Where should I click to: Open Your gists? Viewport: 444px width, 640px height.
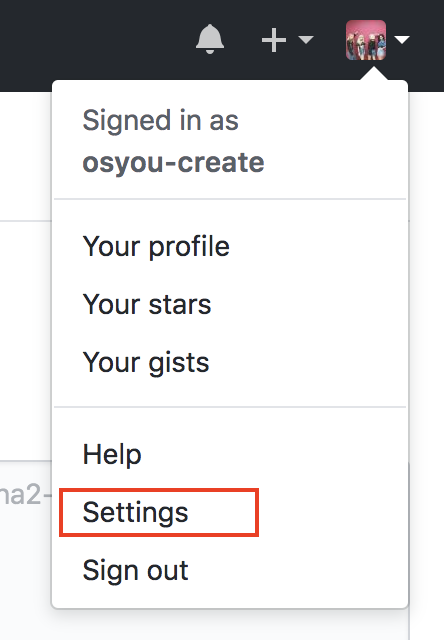(146, 362)
